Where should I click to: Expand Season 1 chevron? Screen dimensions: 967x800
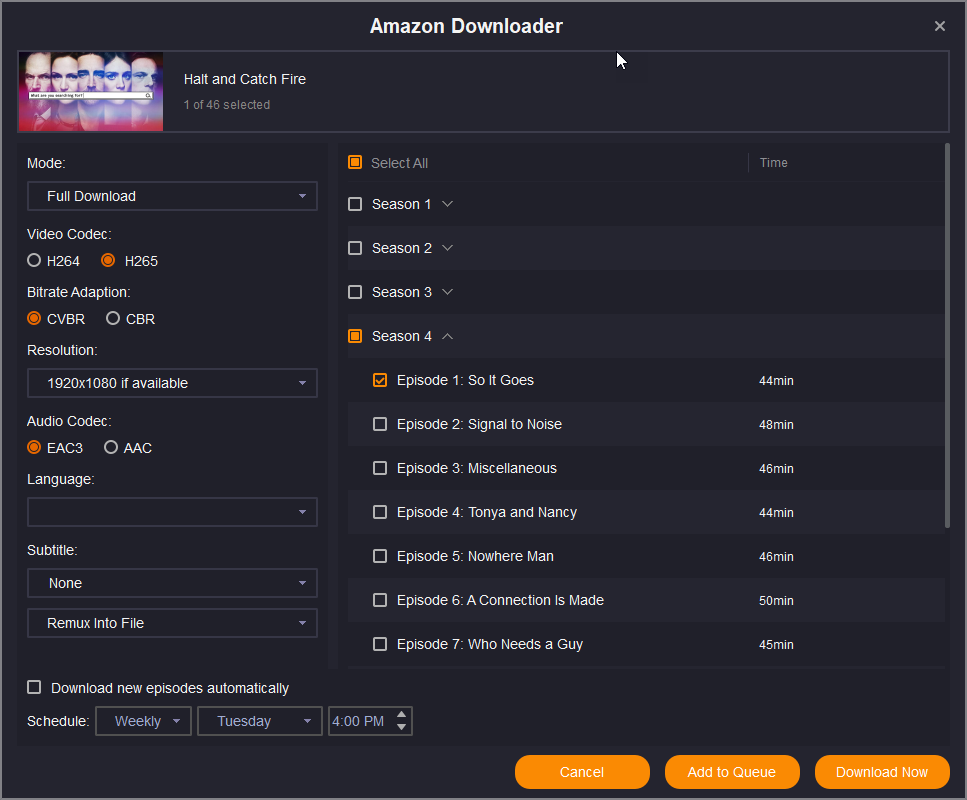[x=447, y=204]
